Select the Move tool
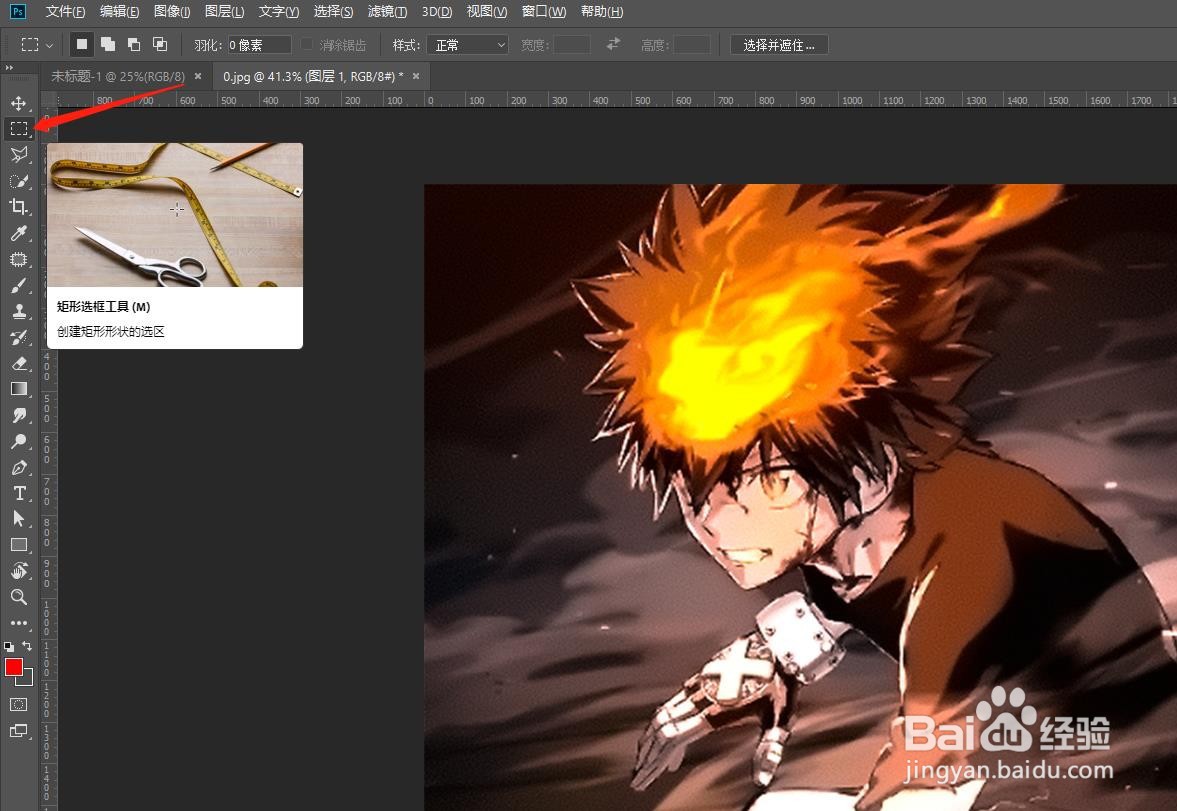 19,103
